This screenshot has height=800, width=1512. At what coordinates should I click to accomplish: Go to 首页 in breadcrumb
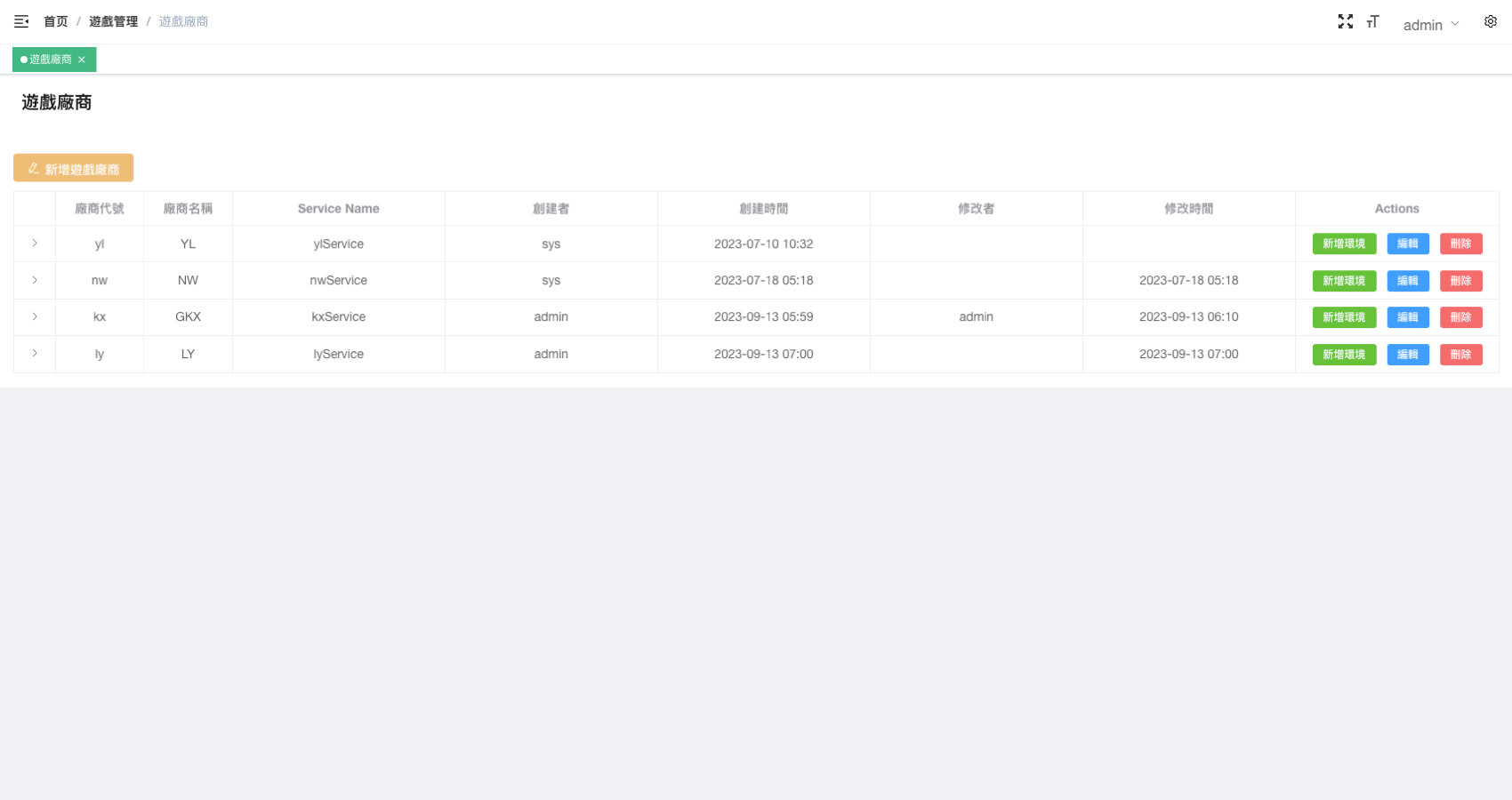point(56,21)
